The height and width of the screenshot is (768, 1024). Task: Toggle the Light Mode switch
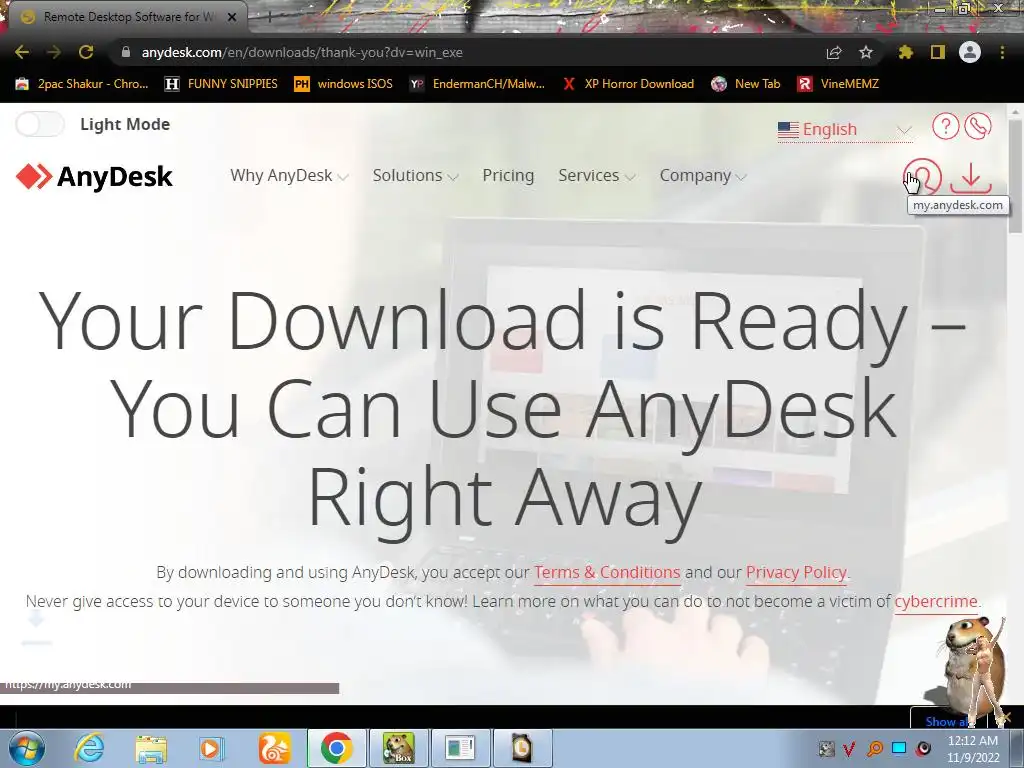[x=40, y=124]
